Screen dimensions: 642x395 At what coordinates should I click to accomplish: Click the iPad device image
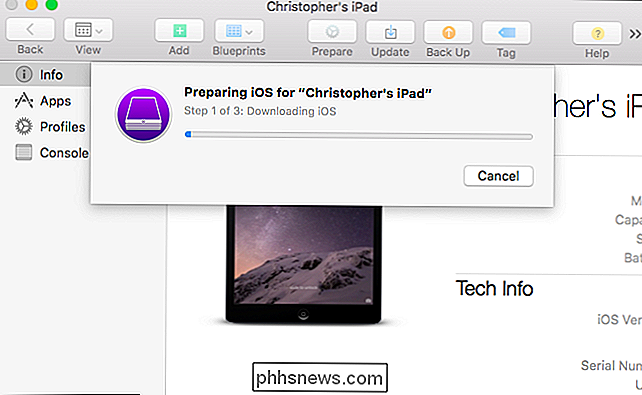tap(303, 265)
